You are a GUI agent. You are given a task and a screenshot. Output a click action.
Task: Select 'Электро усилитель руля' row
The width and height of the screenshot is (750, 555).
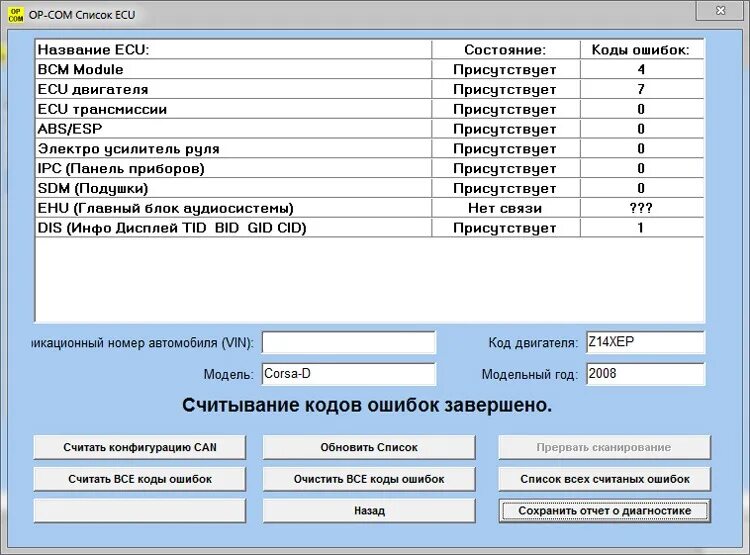pos(369,149)
